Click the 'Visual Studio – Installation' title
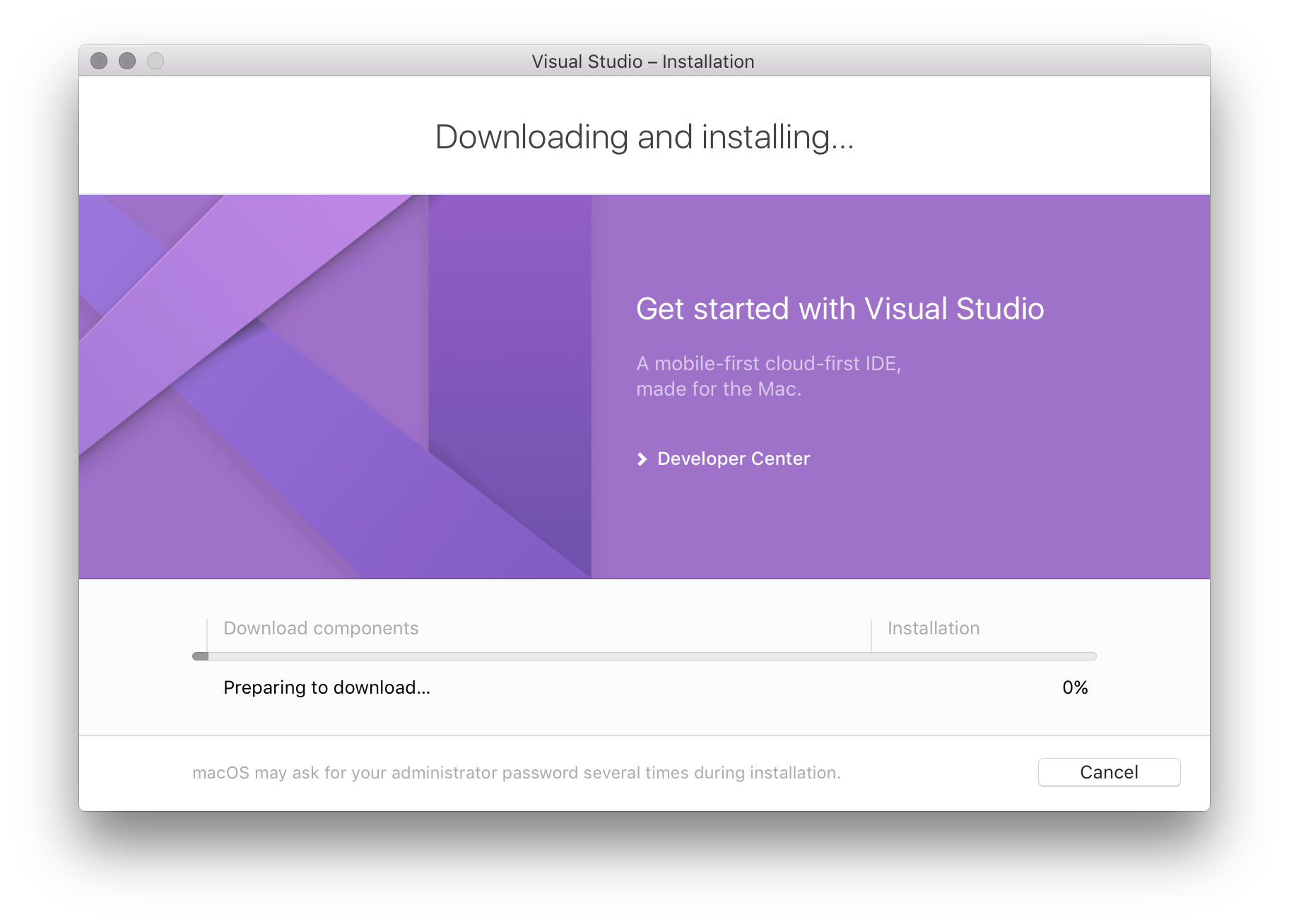Viewport: 1289px width, 924px height. pos(643,61)
